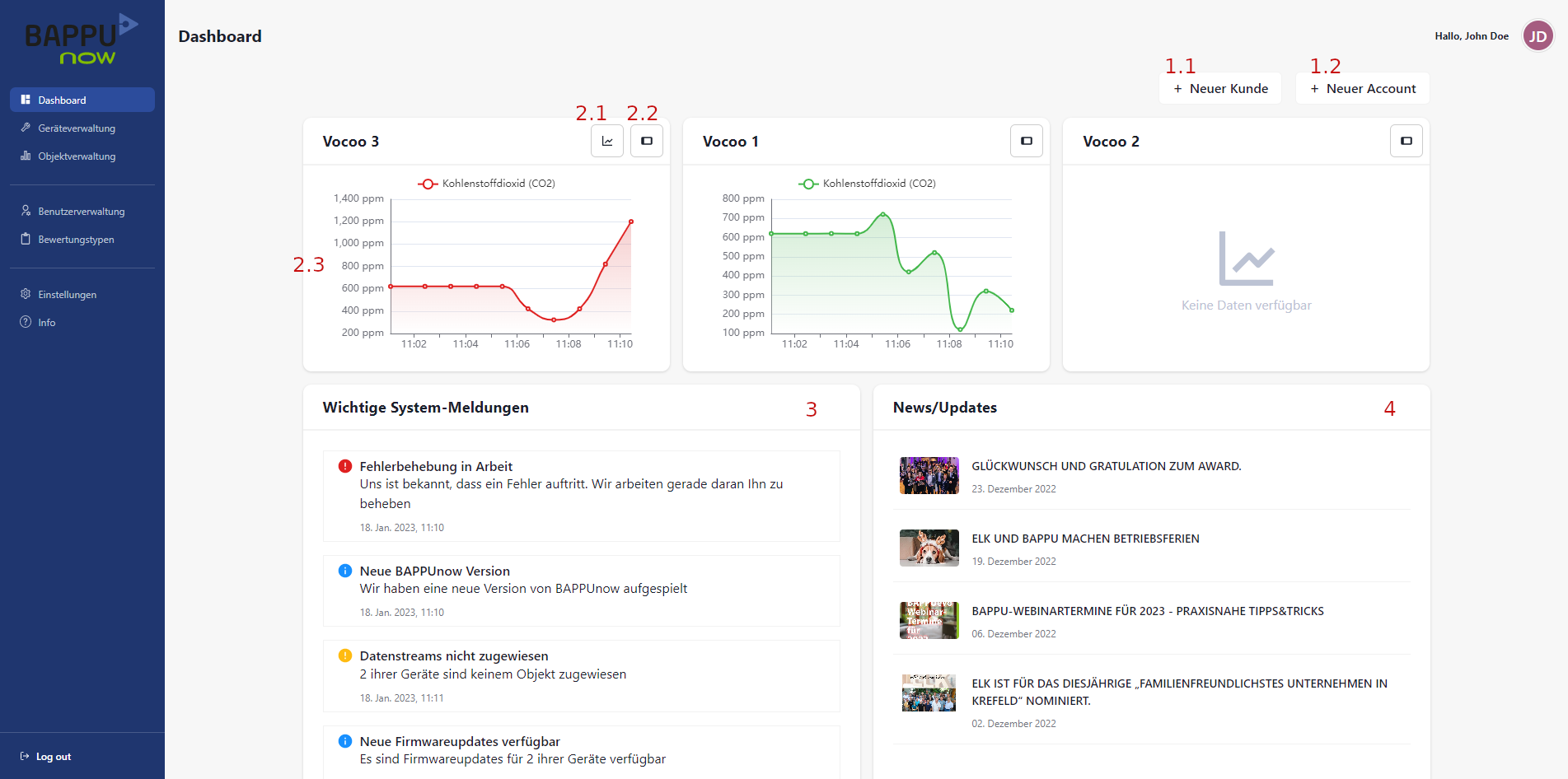
Task: Click the no-data chart icon in Vocoo 2
Action: point(1246,259)
